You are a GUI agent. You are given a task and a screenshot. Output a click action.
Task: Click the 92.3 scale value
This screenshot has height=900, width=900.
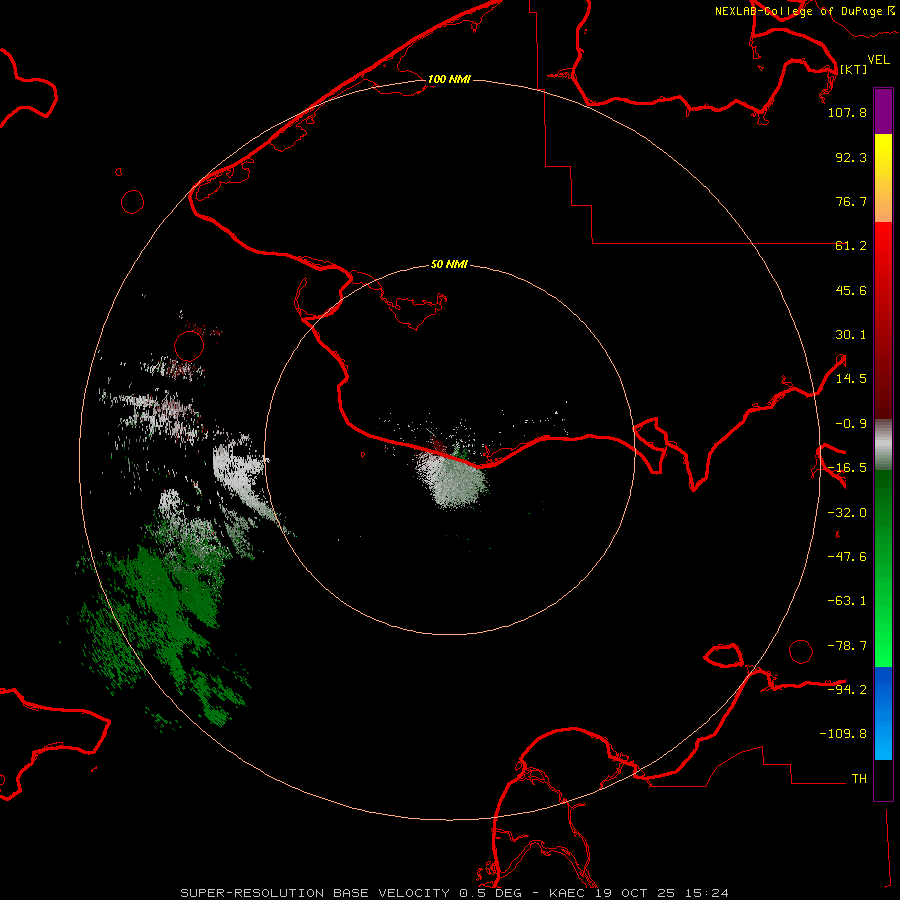[x=851, y=157]
